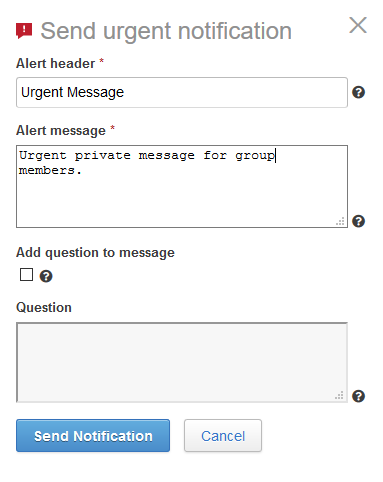Click the Alert header label
This screenshot has width=383, height=482.
(x=56, y=63)
